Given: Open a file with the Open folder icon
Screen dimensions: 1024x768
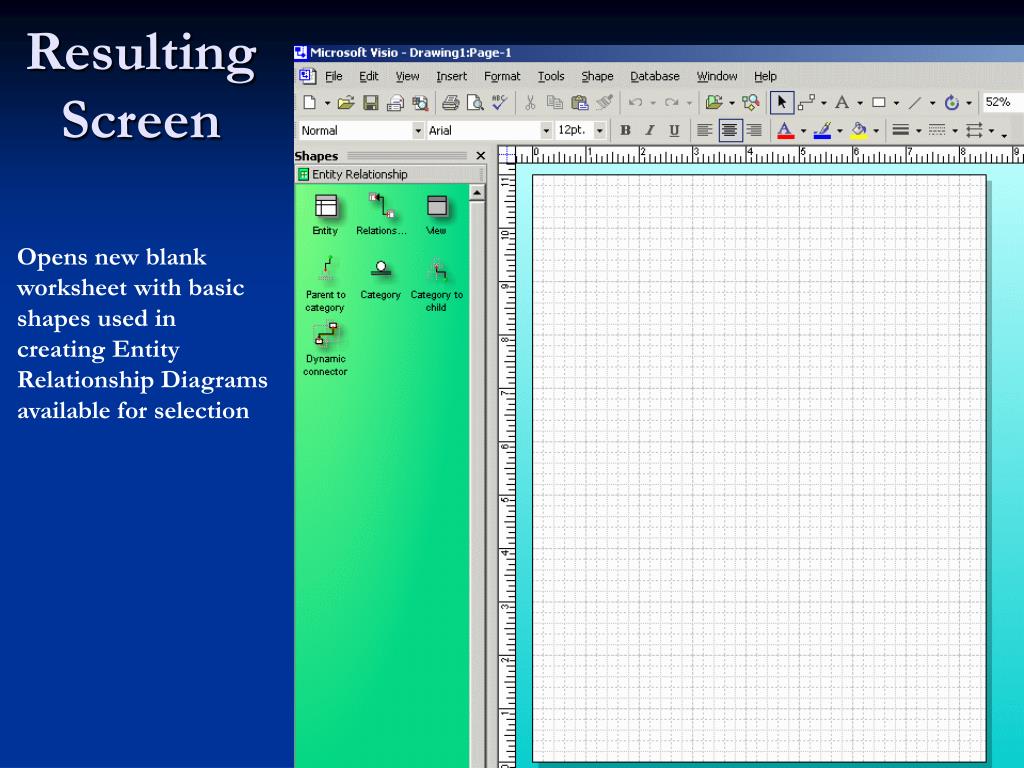Looking at the screenshot, I should click(345, 103).
